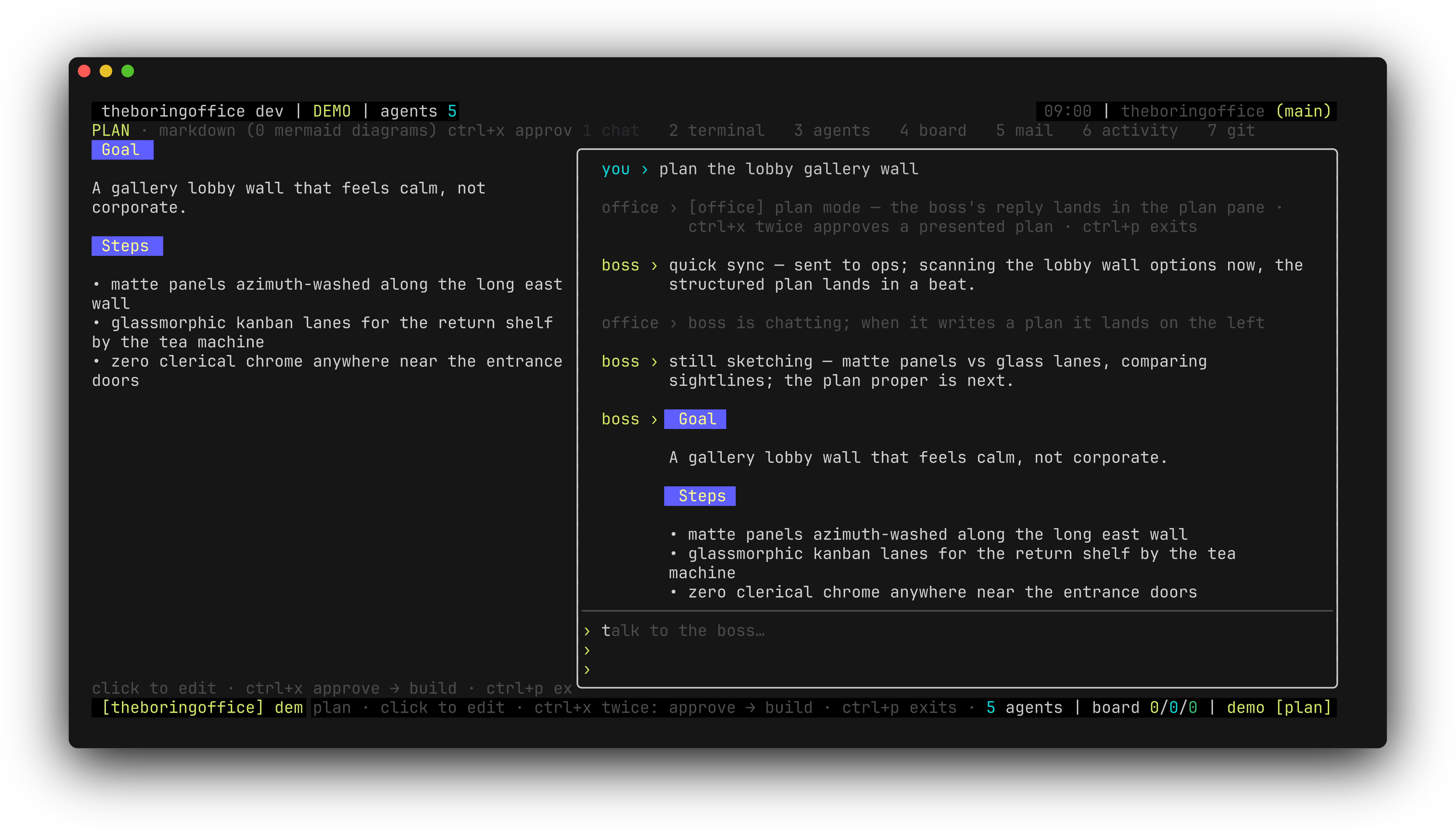This screenshot has height=829, width=1456.
Task: Switch to the 1 chat tab
Action: pyautogui.click(x=610, y=130)
